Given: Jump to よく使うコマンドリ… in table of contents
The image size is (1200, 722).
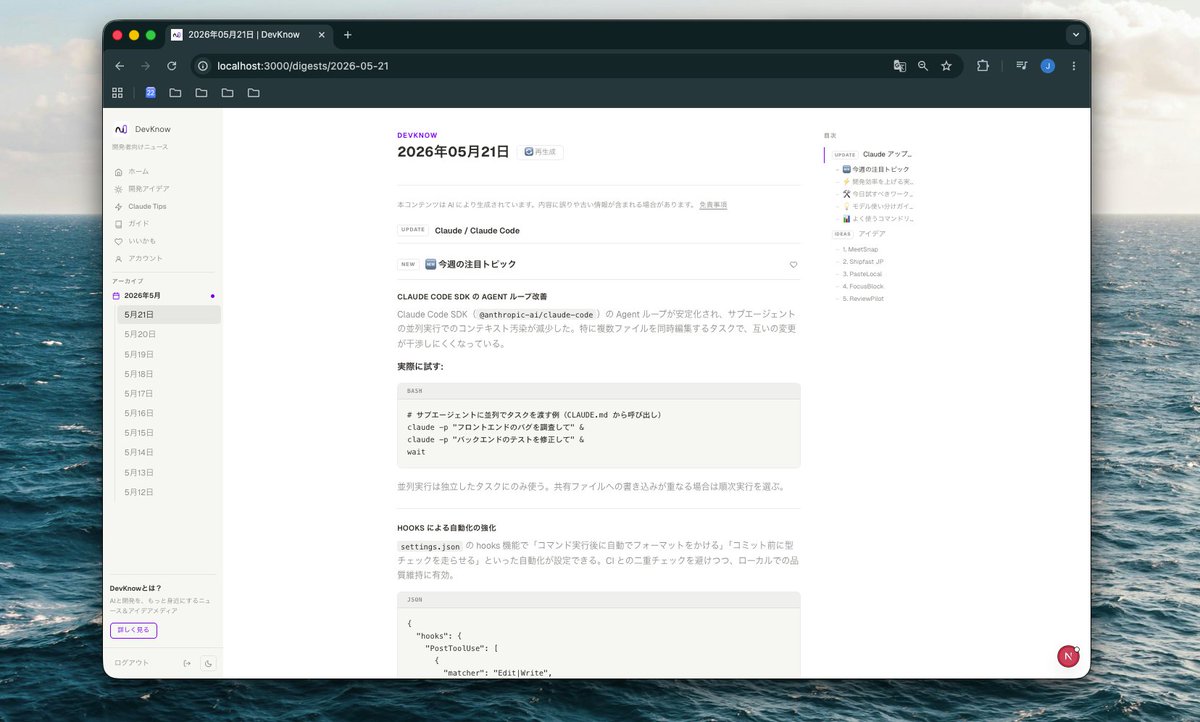Looking at the screenshot, I should coord(878,218).
